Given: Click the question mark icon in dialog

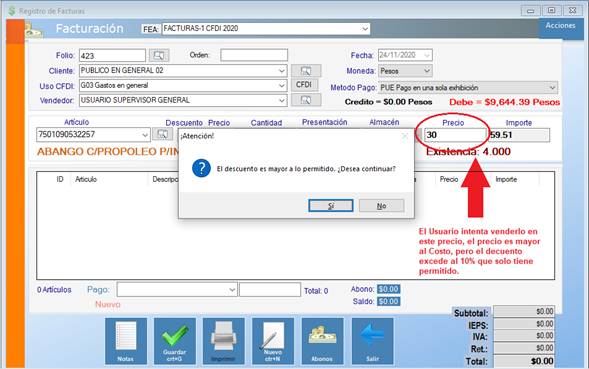Looking at the screenshot, I should click(201, 168).
